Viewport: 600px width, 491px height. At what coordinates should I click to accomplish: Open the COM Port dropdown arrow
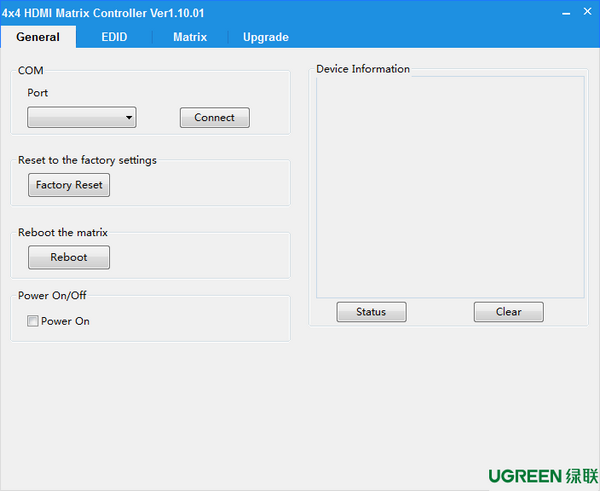click(129, 118)
